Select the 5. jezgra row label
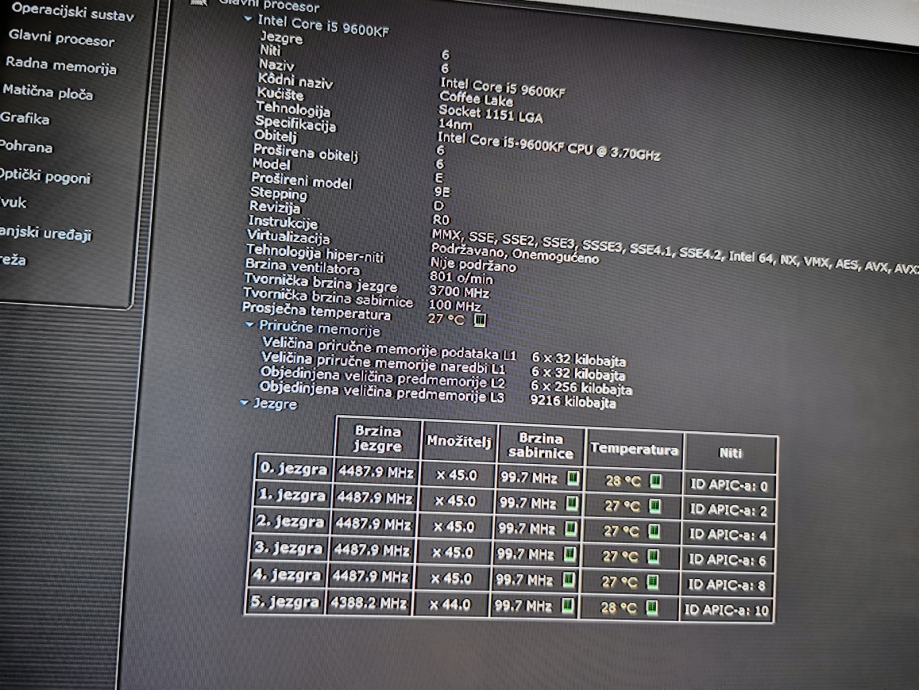Viewport: 919px width, 690px height. pos(284,601)
